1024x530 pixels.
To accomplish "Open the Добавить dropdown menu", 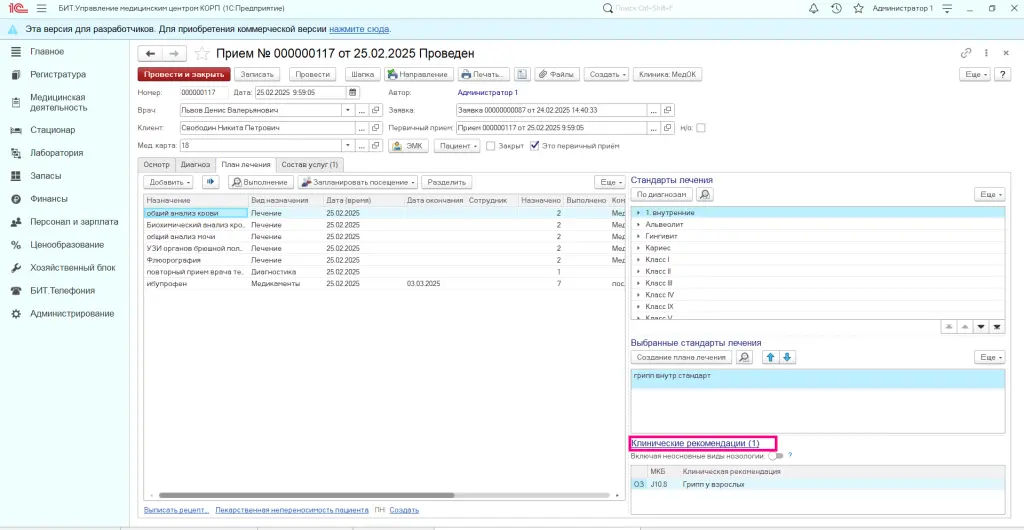I will 169,182.
